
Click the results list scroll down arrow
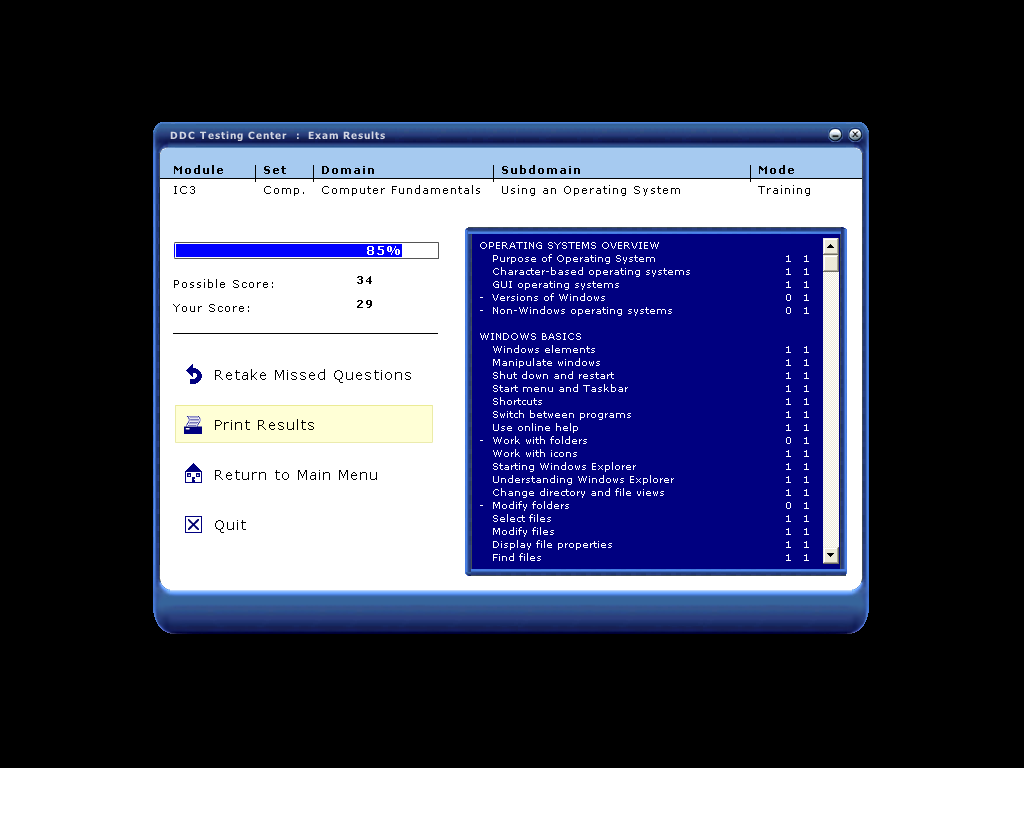(831, 556)
